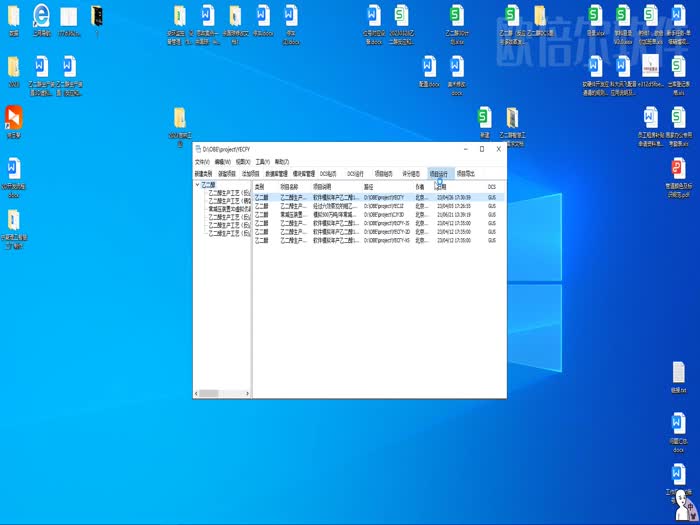Viewport: 700px width, 525px height.
Task: Open the Internet Explorer desktop shortcut
Action: (42, 16)
